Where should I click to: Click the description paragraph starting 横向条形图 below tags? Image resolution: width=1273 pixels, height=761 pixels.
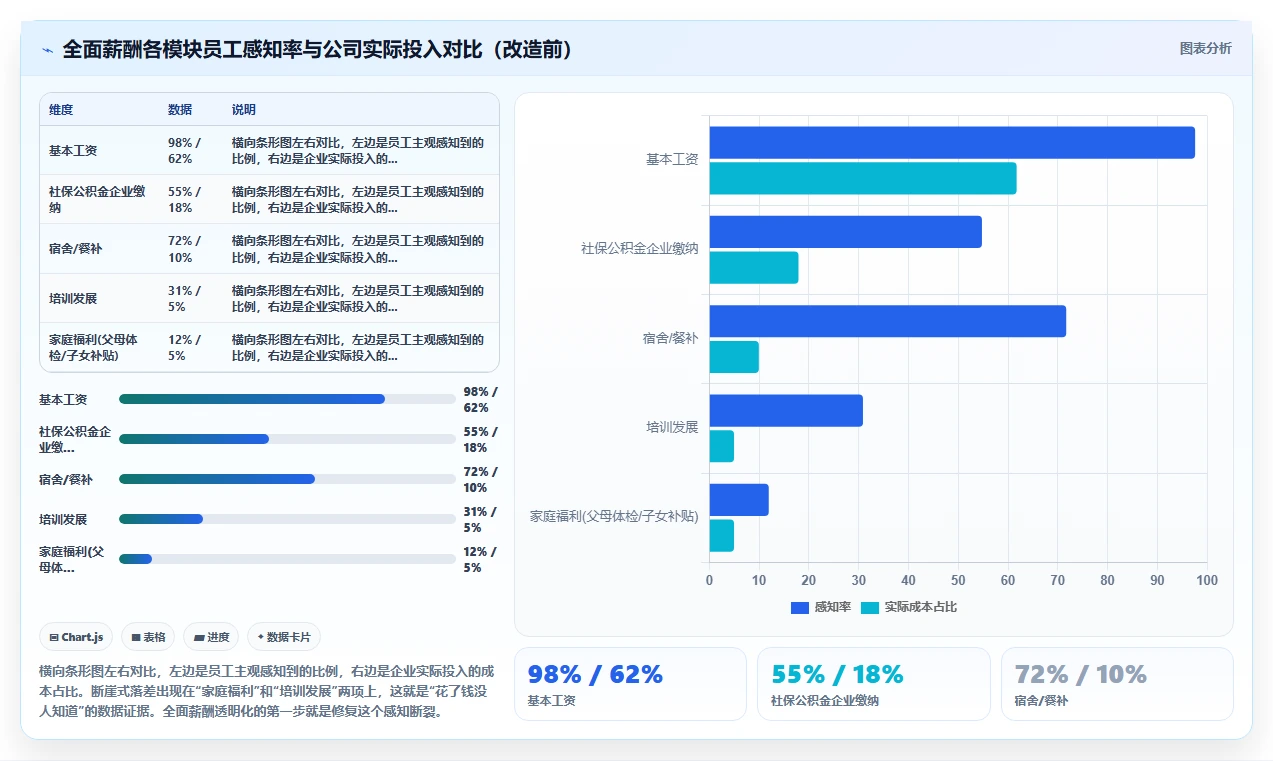pyautogui.click(x=267, y=692)
